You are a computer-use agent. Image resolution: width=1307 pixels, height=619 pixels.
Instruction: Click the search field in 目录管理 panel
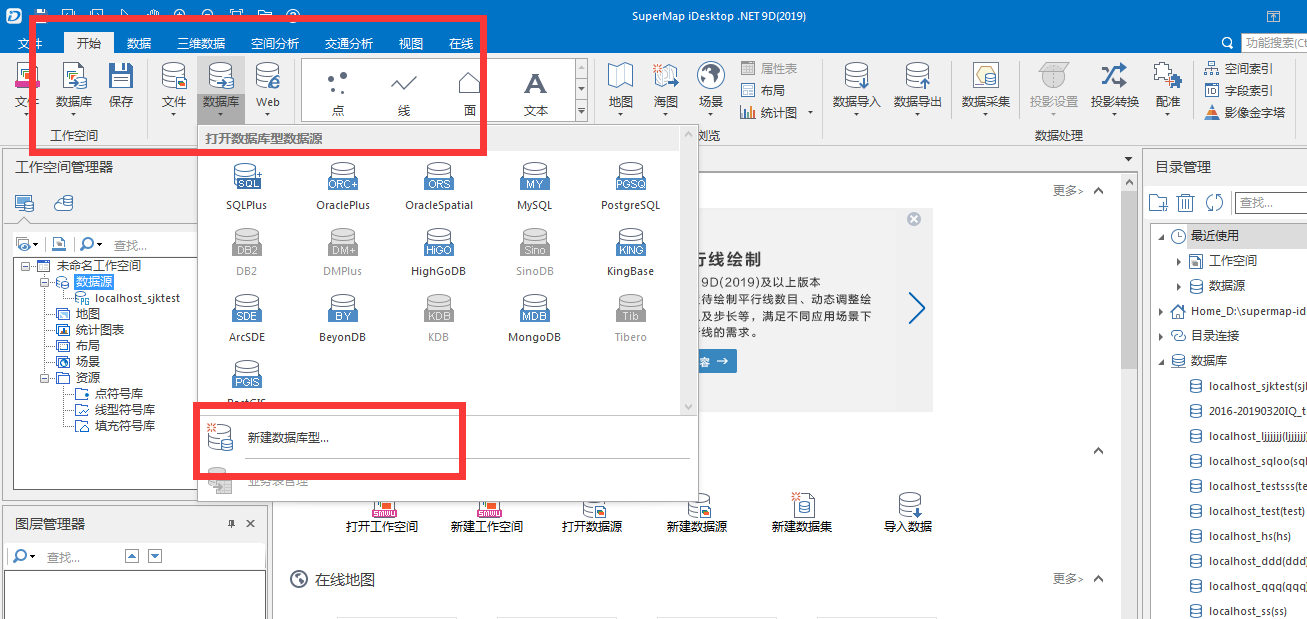click(1271, 202)
